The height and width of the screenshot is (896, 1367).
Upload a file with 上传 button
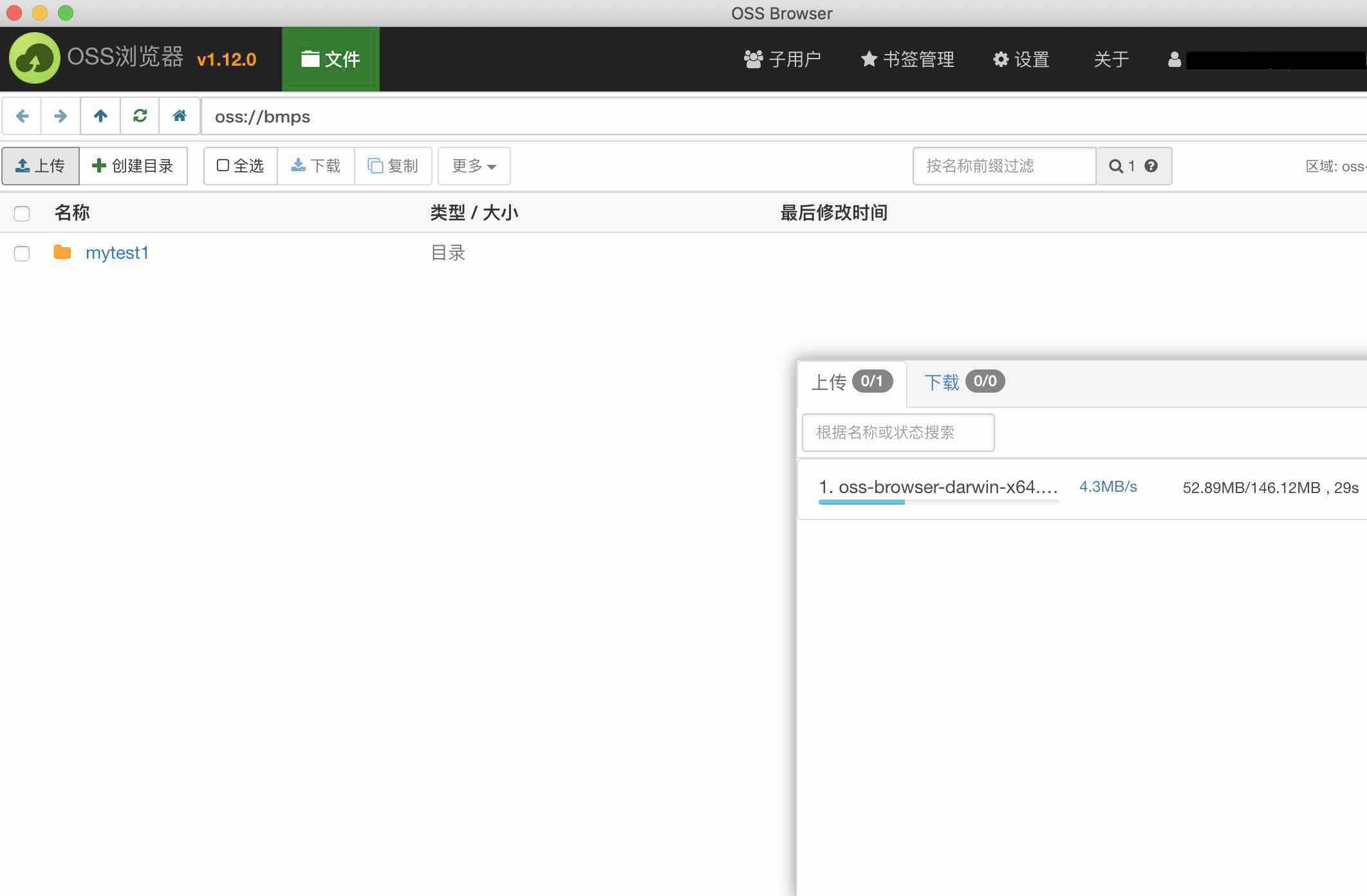pos(41,166)
